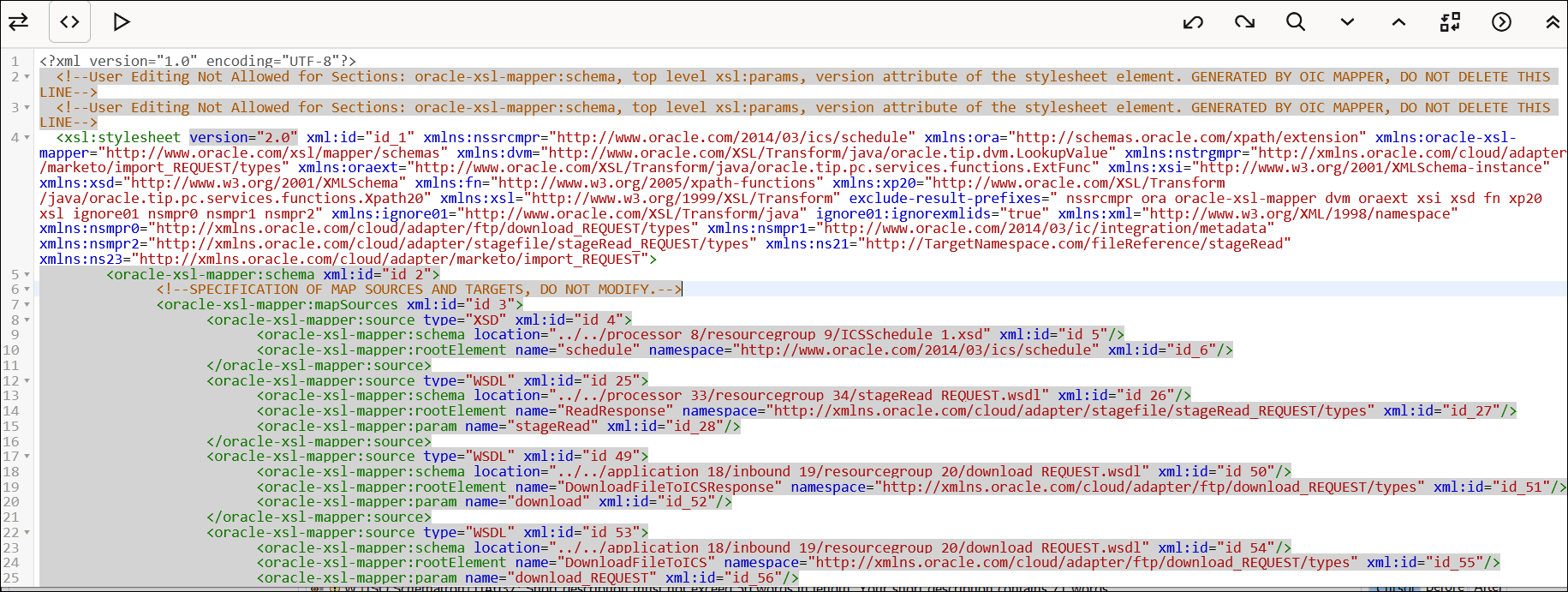Click the param name="download_REQUEST" on line 25

point(561,578)
